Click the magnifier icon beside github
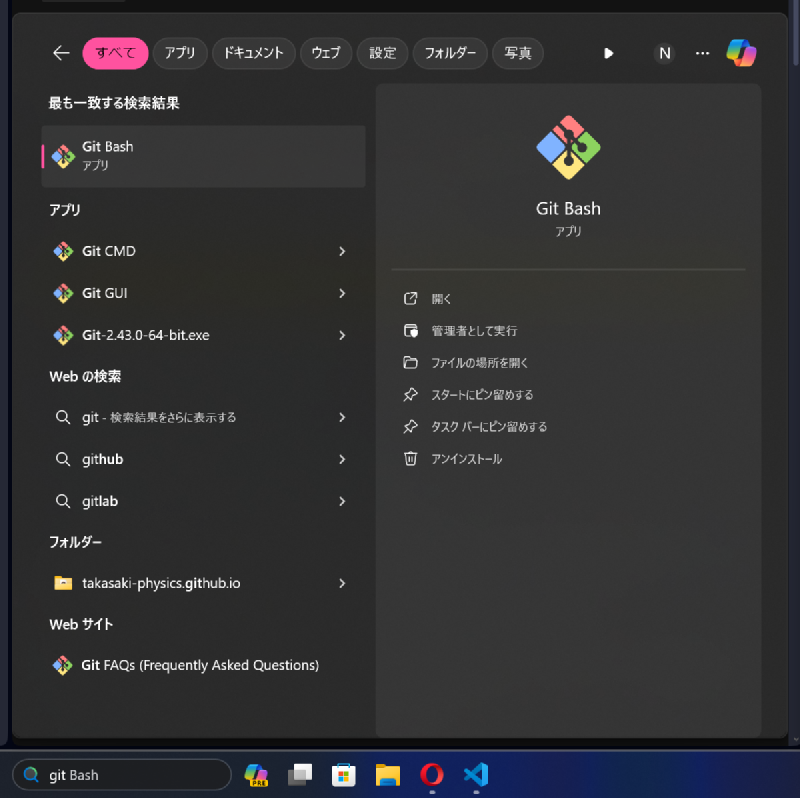 click(x=63, y=459)
